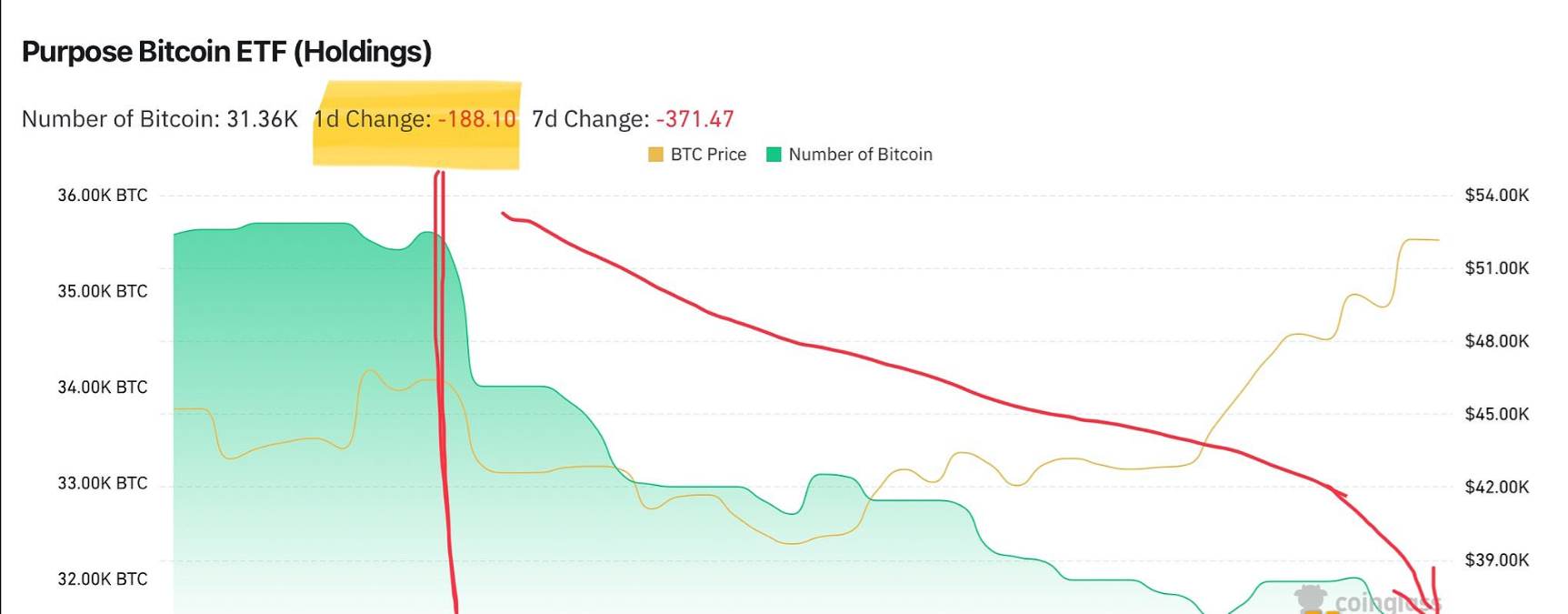Toggle the Number of Bitcoin legend label
This screenshot has width=1568, height=614.
click(x=860, y=155)
